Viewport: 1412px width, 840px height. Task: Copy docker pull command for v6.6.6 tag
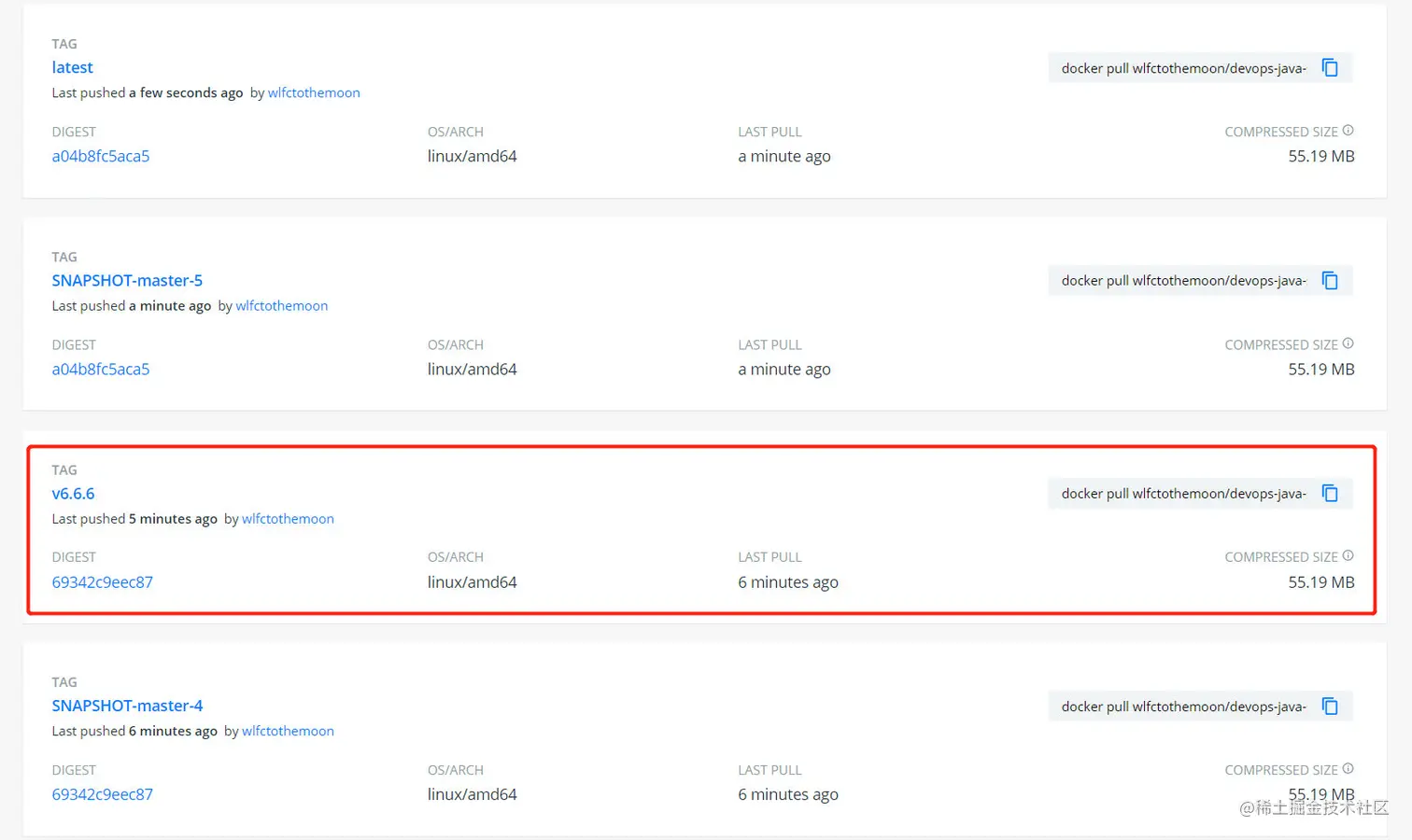(1330, 494)
